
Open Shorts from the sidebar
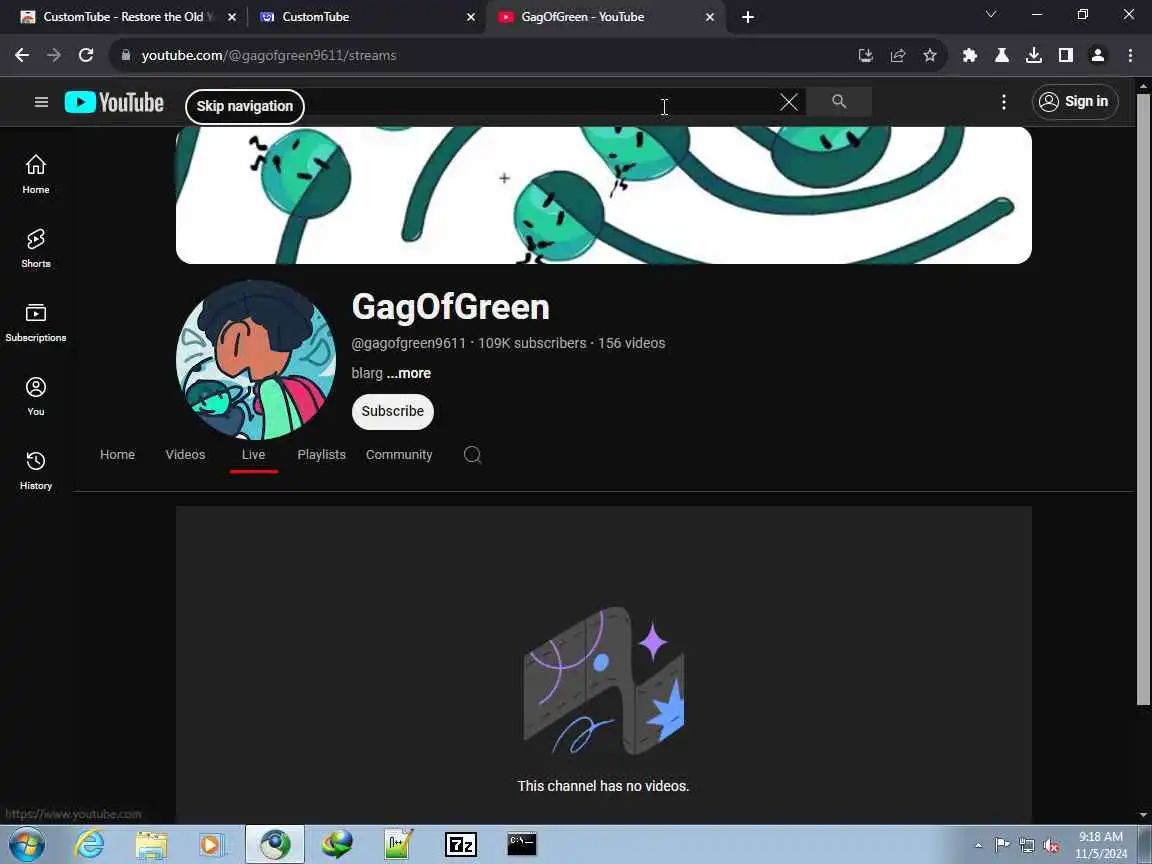click(x=36, y=248)
